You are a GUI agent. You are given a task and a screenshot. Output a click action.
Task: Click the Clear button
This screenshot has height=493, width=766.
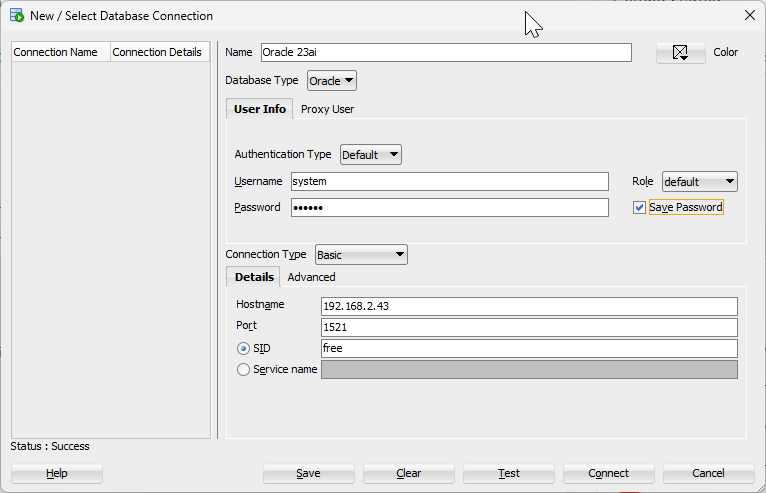coord(408,473)
